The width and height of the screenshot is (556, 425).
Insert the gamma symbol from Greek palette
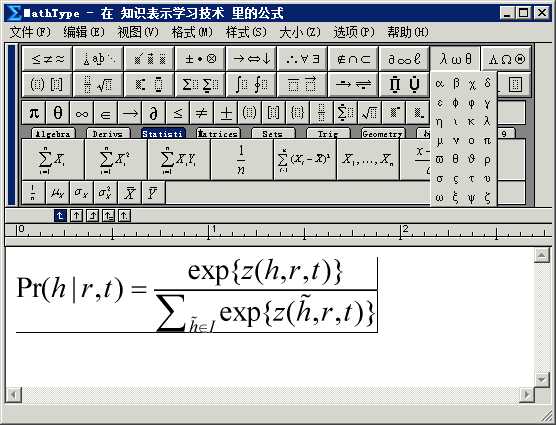[488, 103]
